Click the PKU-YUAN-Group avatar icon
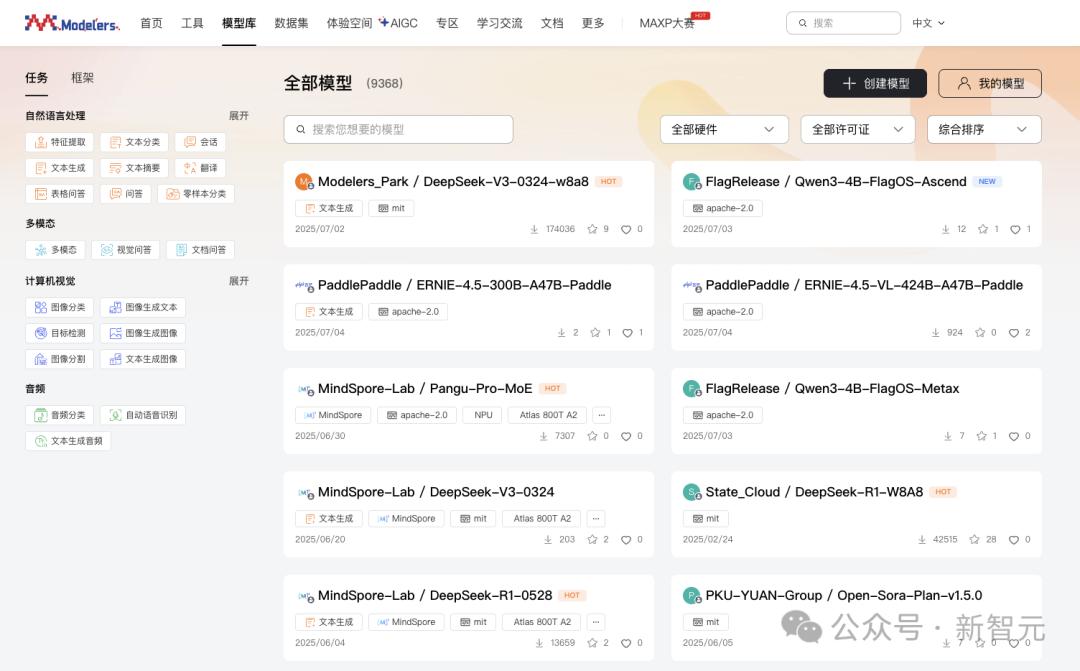This screenshot has width=1080, height=671. [692, 595]
